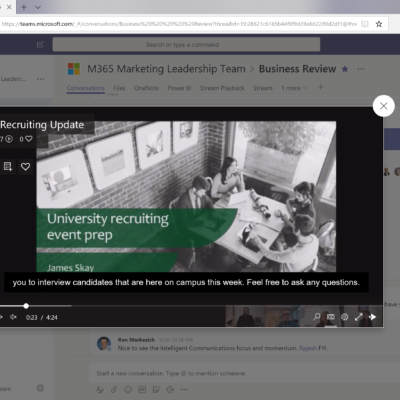Click the zero likes heart counter

coord(26,139)
